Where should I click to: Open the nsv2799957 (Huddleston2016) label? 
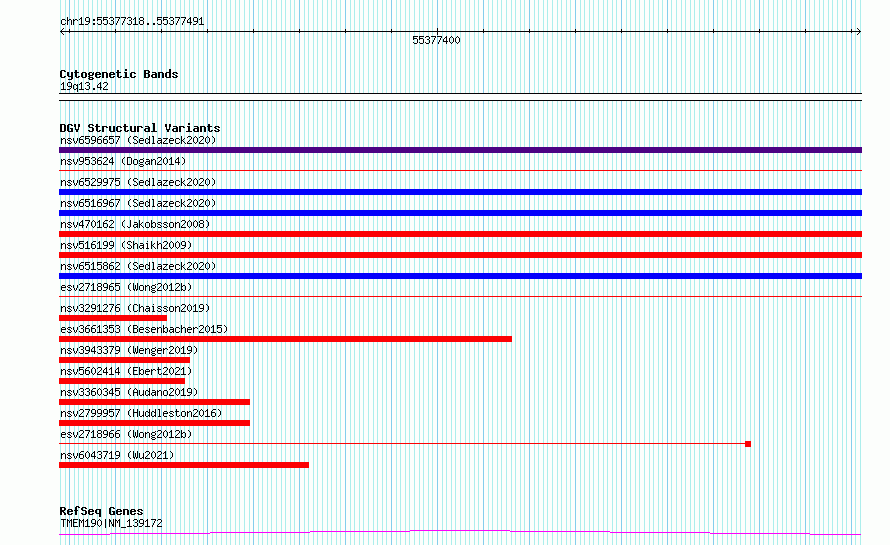click(x=141, y=413)
